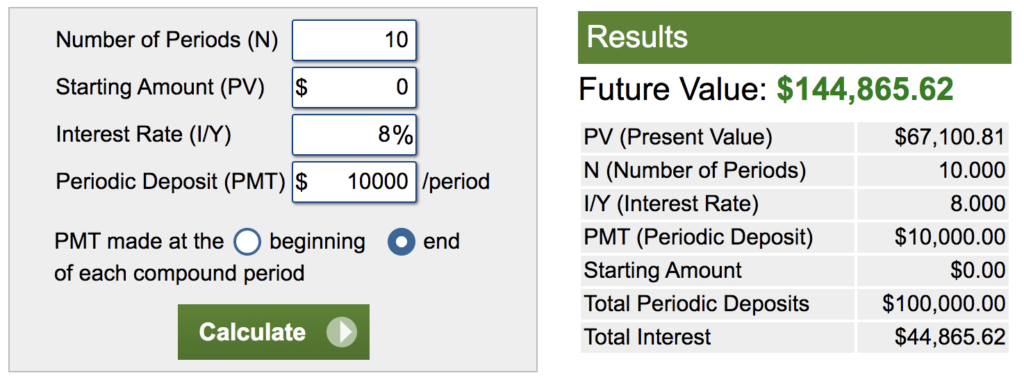Select the $67,100.81 present value figure
This screenshot has height=389, width=1024.
[x=950, y=138]
